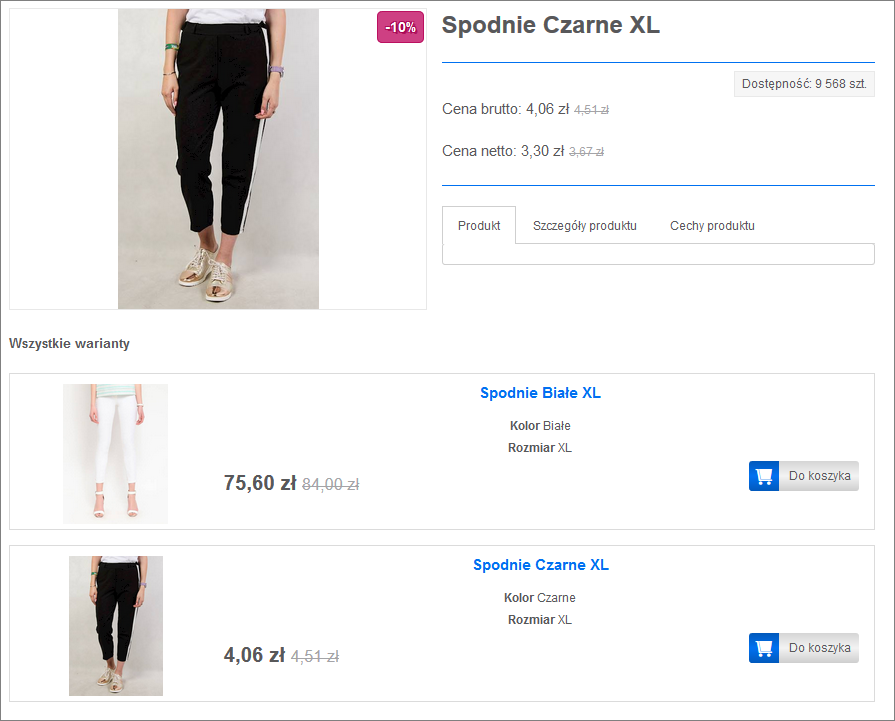Screen dimensions: 895x721
Task: Open the Spodnie Białe XL variant link
Action: click(540, 393)
